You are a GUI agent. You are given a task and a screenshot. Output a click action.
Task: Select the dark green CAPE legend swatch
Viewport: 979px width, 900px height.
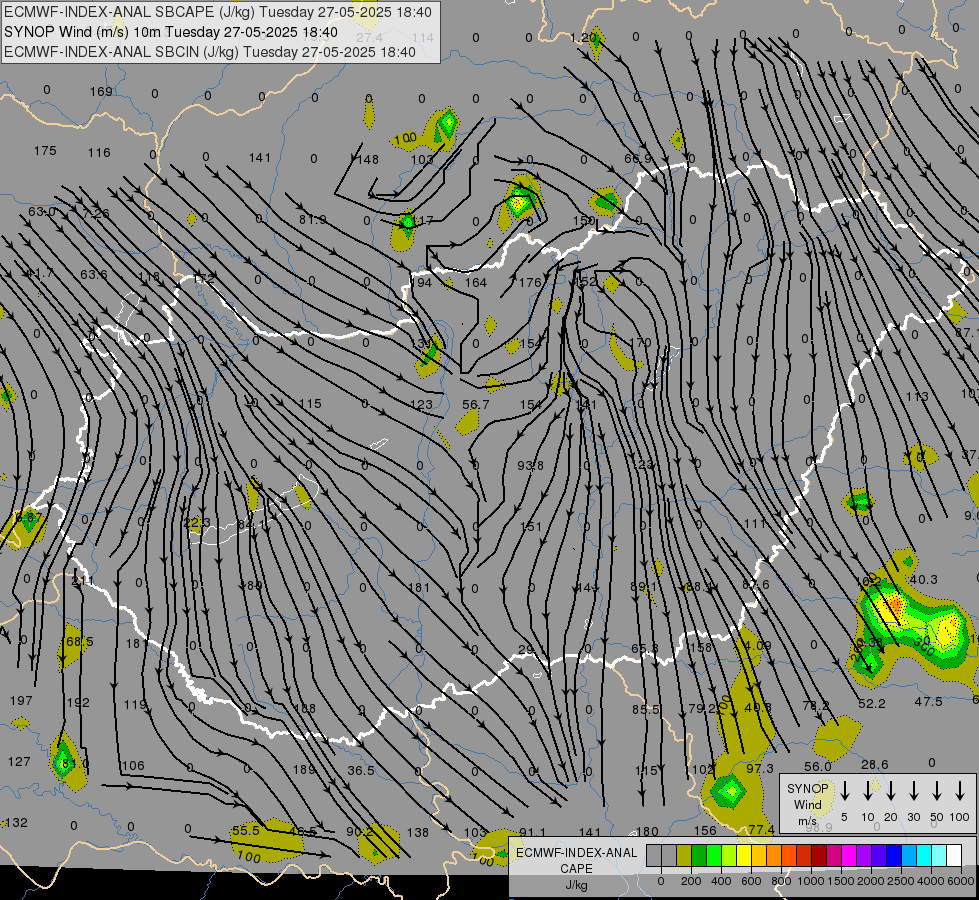coord(699,856)
